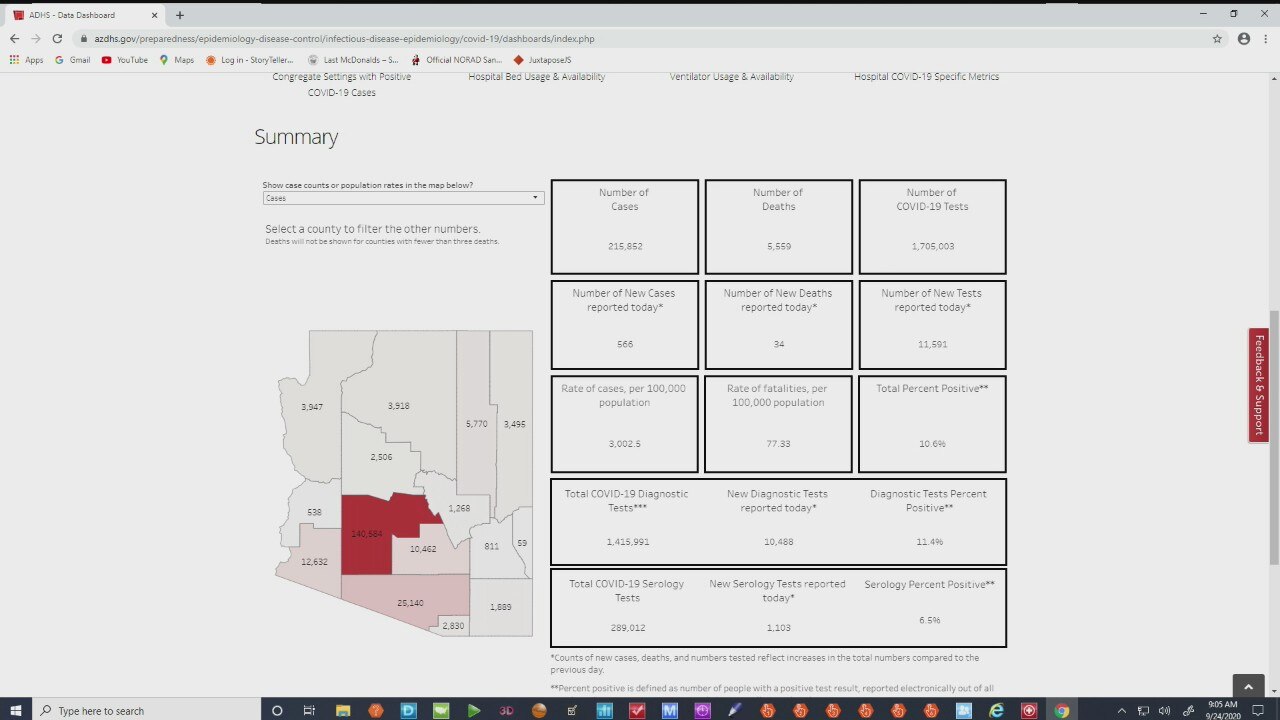The image size is (1280, 720).
Task: Open a new browser tab
Action: (180, 15)
